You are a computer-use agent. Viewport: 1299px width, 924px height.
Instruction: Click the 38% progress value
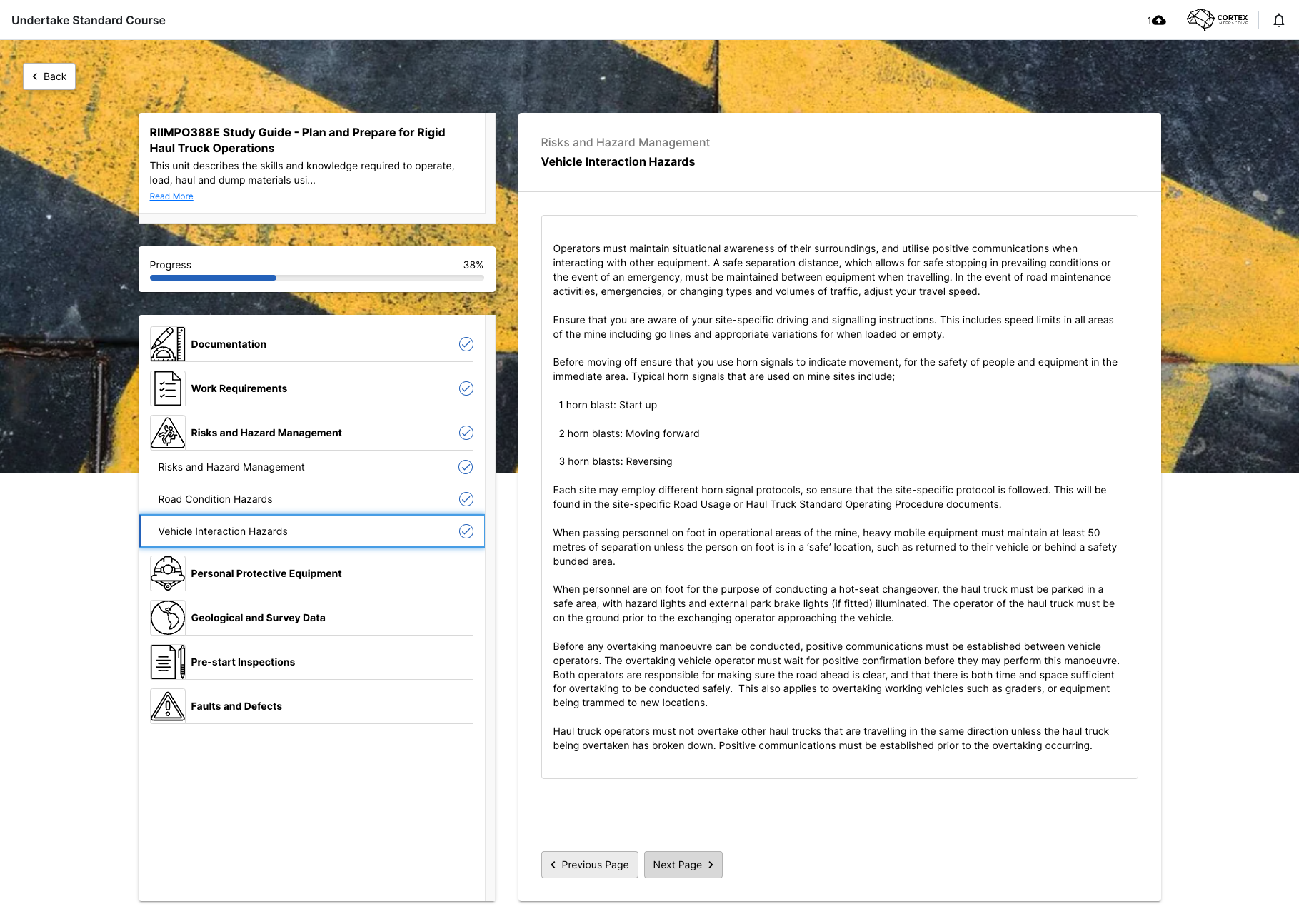tap(473, 265)
